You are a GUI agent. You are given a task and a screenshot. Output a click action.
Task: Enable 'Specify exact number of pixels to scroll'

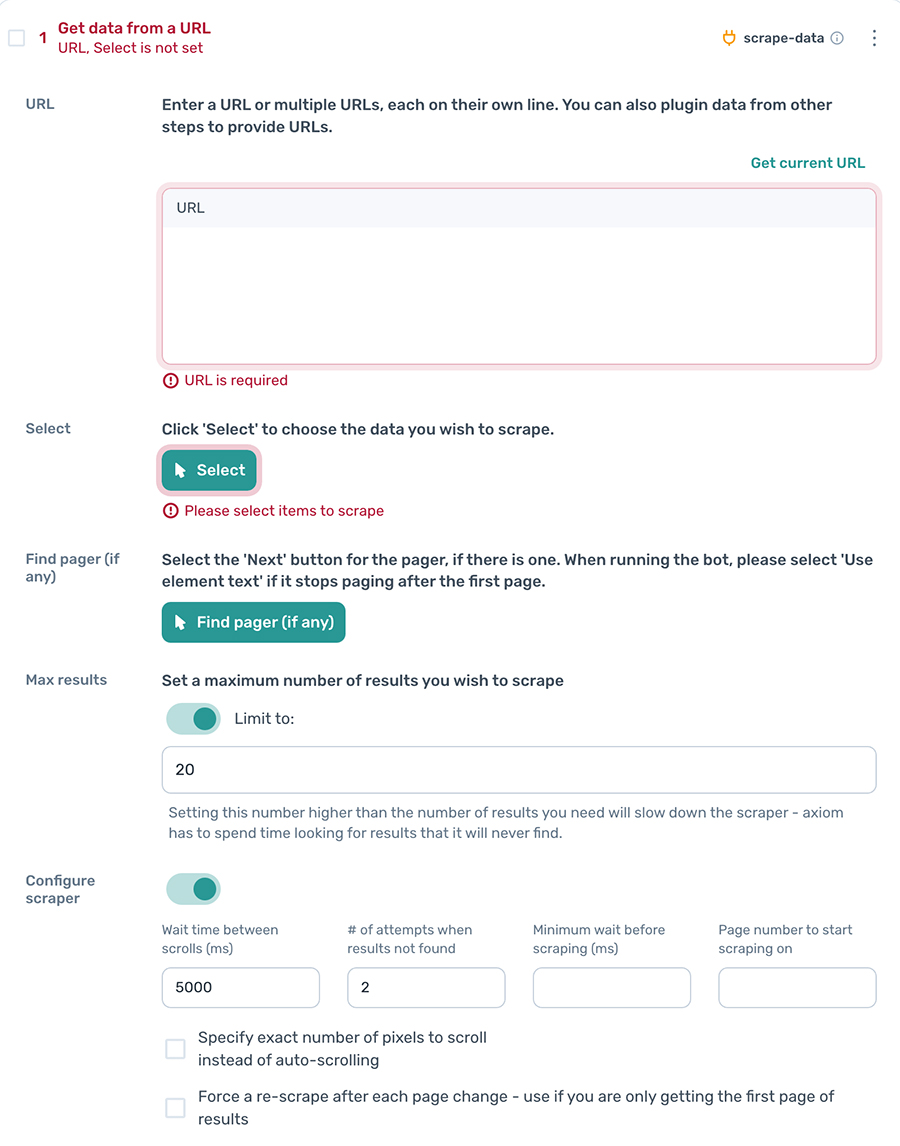click(175, 1048)
